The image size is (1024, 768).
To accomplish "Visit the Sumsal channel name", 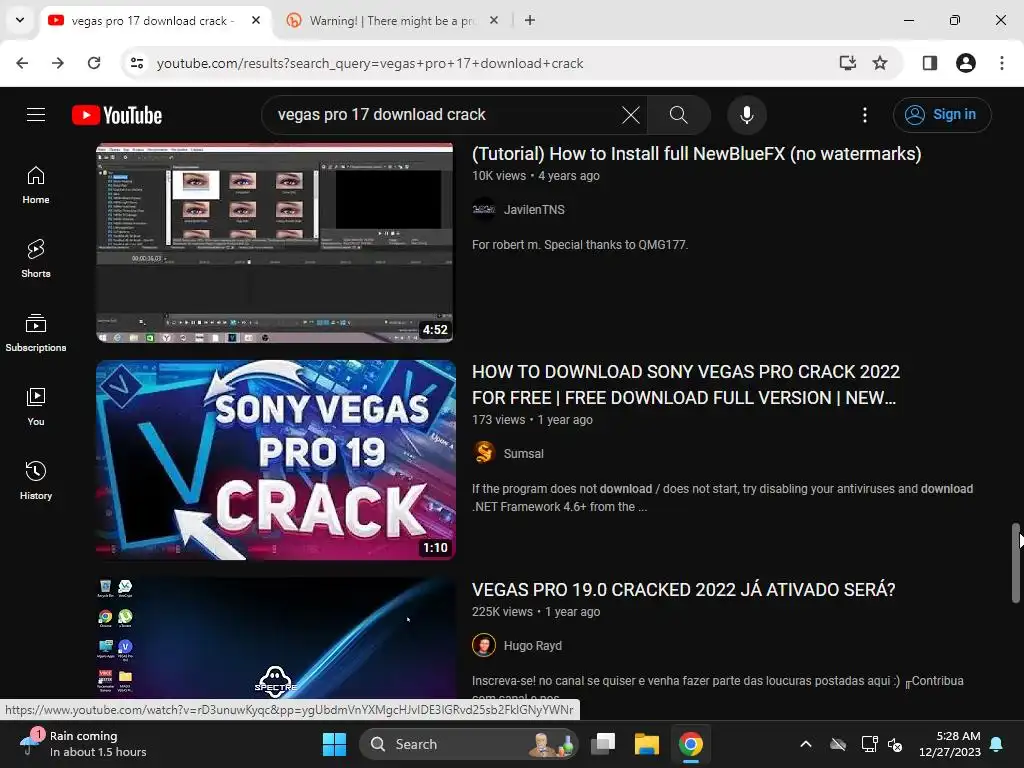I will (x=523, y=454).
